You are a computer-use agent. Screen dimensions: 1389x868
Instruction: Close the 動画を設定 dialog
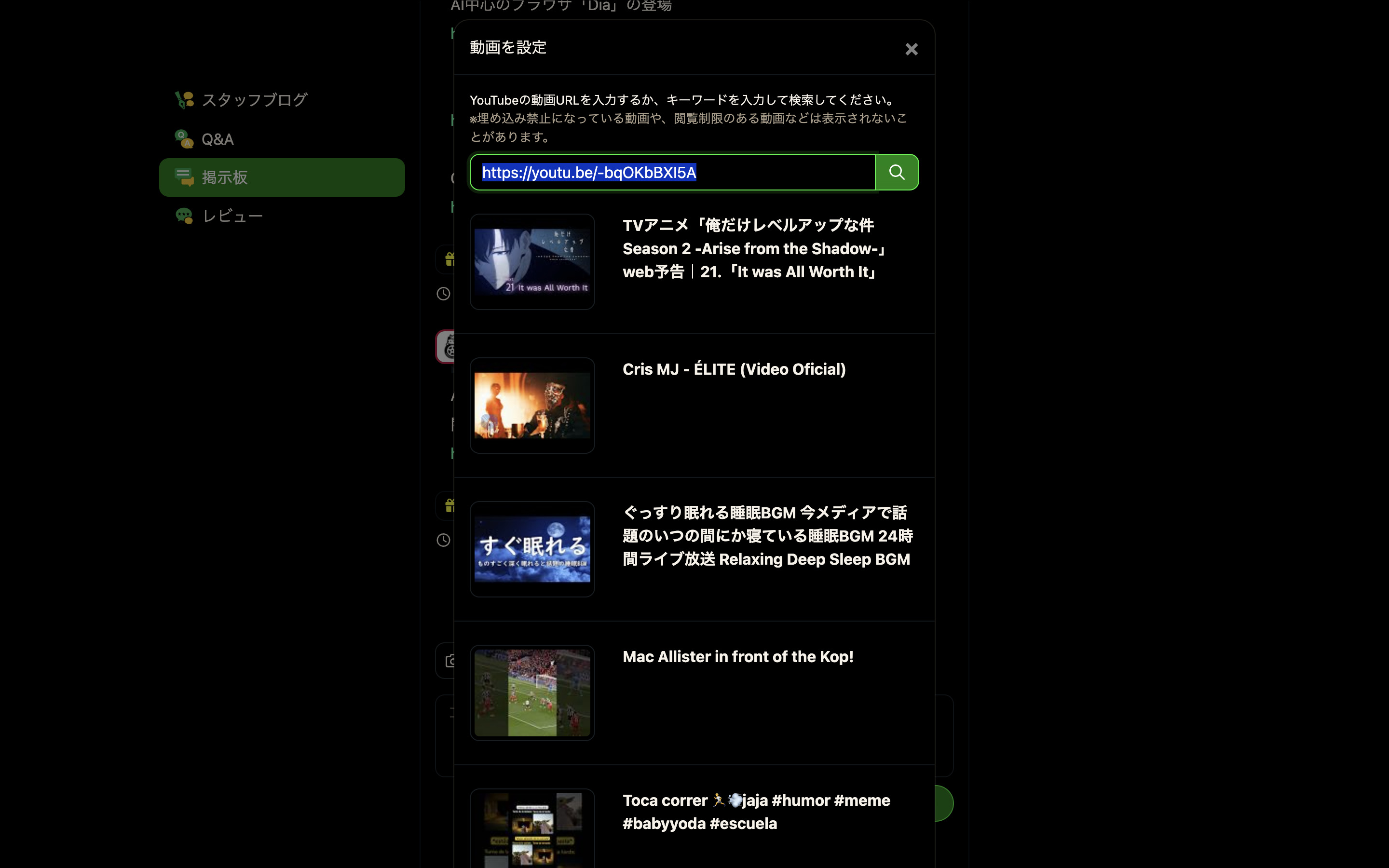coord(911,49)
